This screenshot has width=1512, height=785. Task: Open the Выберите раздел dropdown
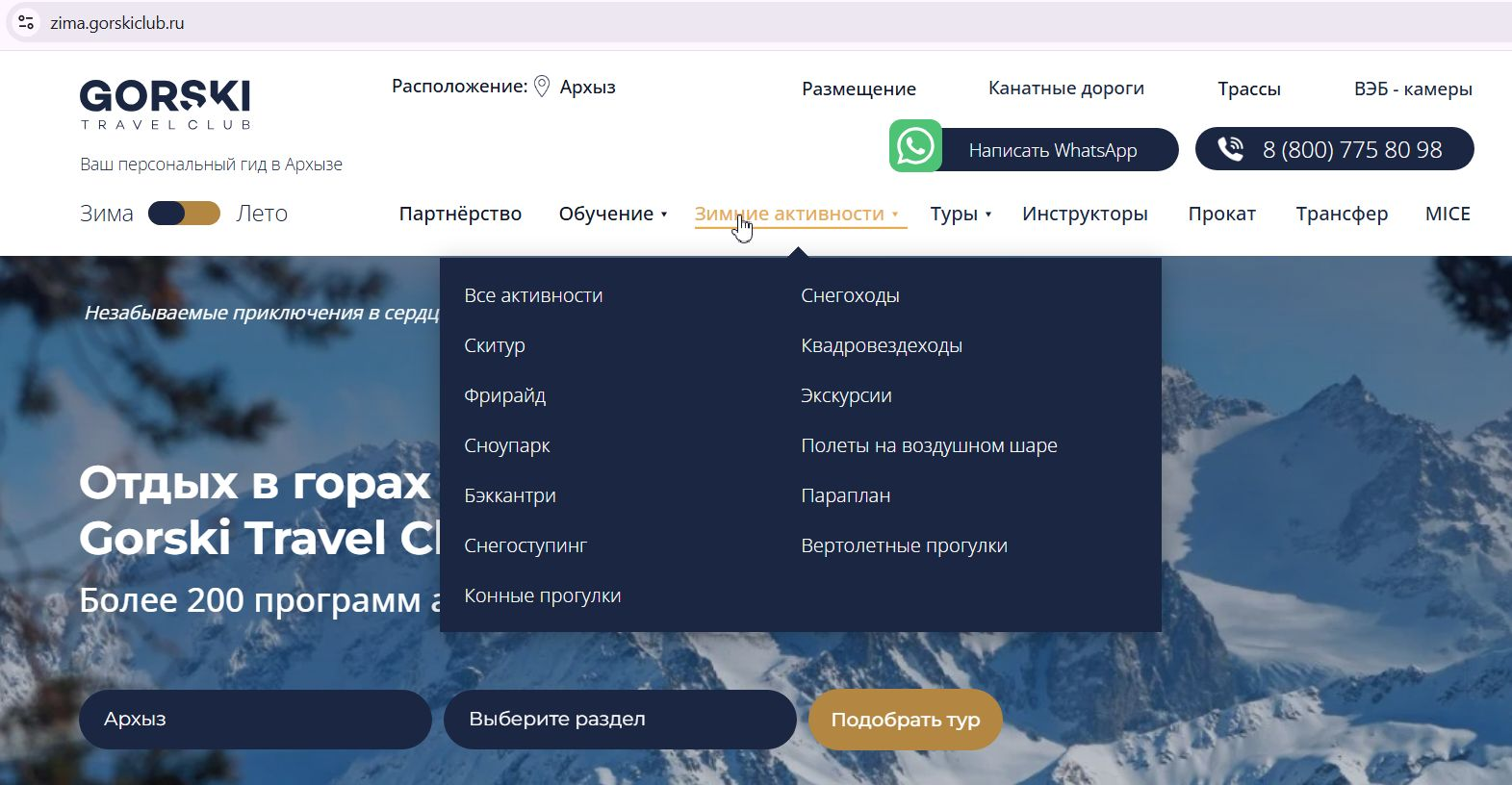point(620,720)
